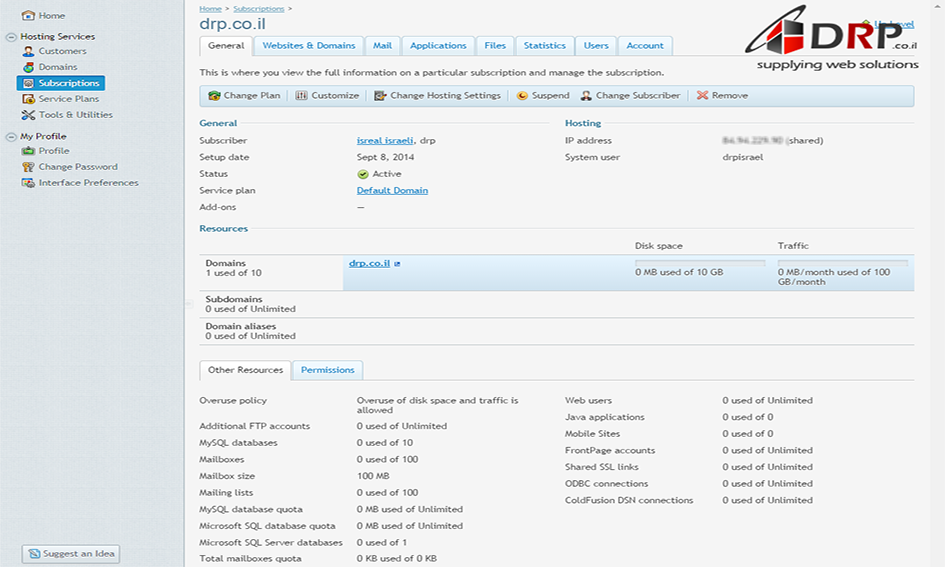945x567 pixels.
Task: Collapse the My Profile section
Action: 11,136
